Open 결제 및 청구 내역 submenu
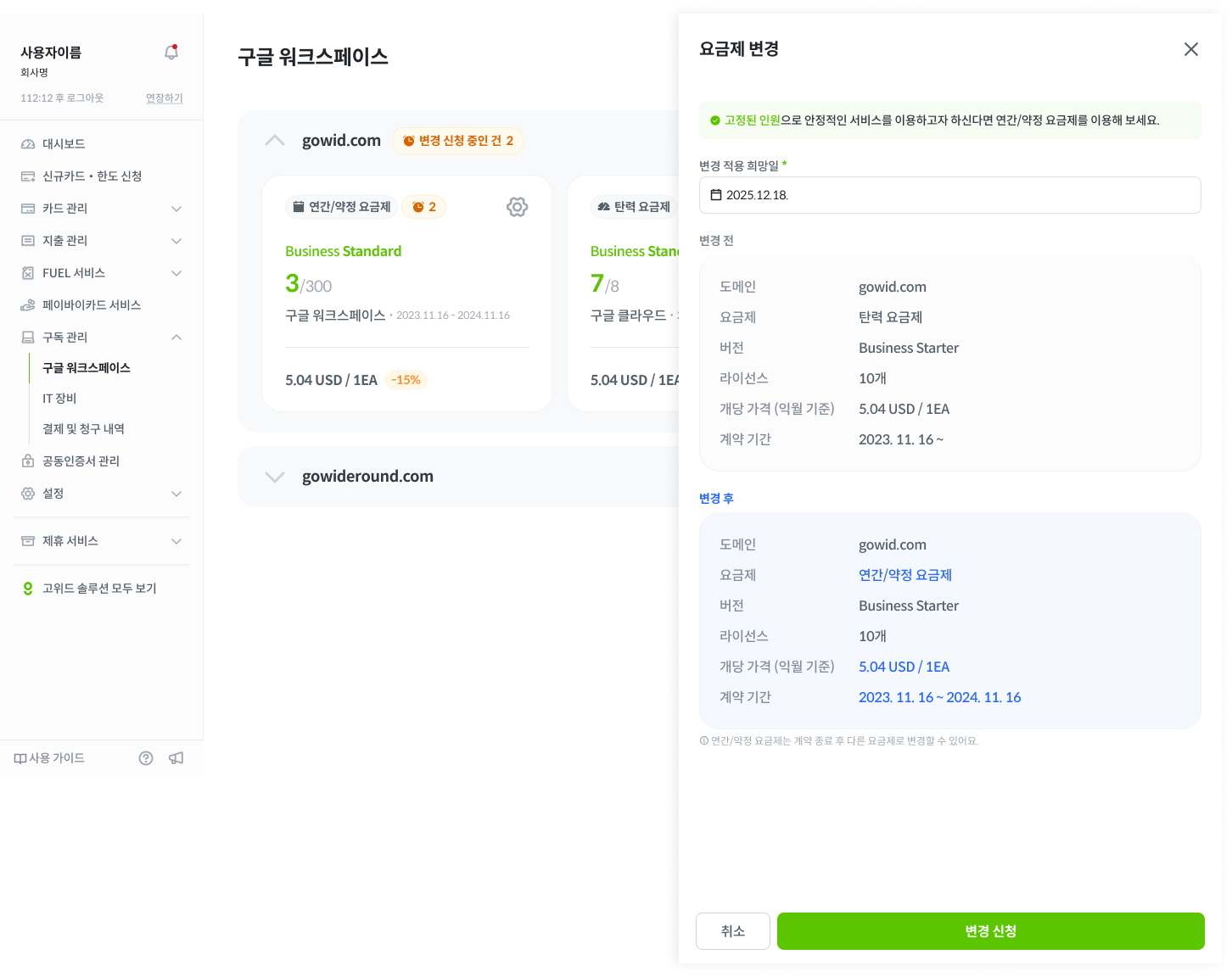1232x977 pixels. click(x=83, y=429)
